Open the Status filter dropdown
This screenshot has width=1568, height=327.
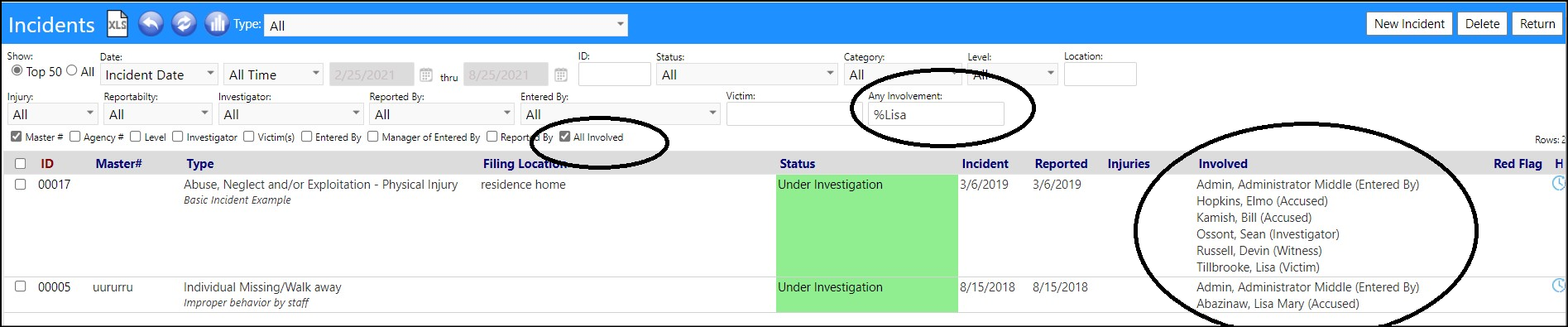tap(747, 75)
